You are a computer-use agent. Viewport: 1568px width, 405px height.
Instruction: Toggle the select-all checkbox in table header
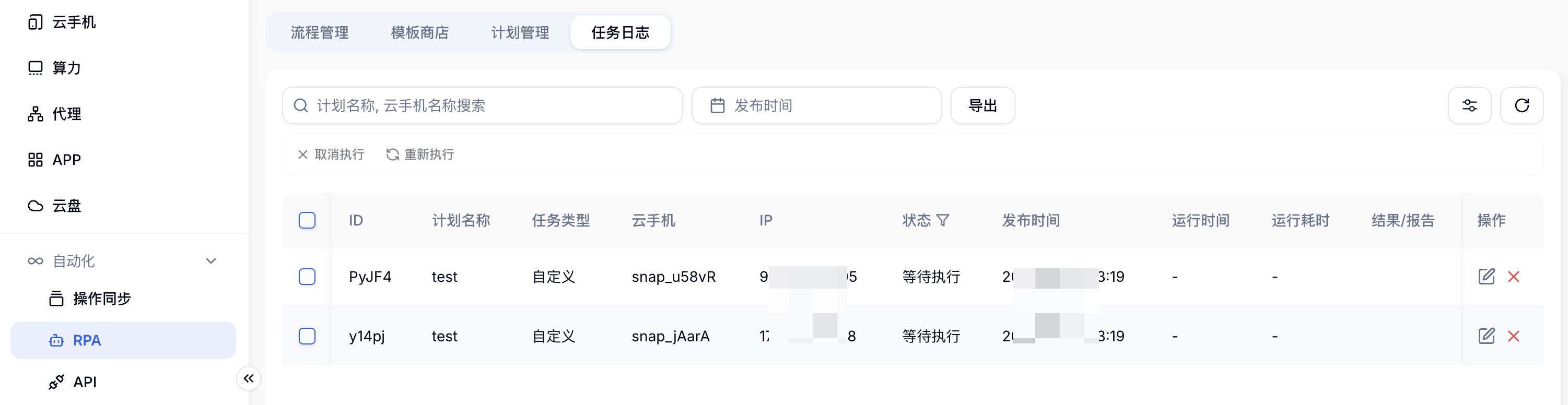click(308, 220)
